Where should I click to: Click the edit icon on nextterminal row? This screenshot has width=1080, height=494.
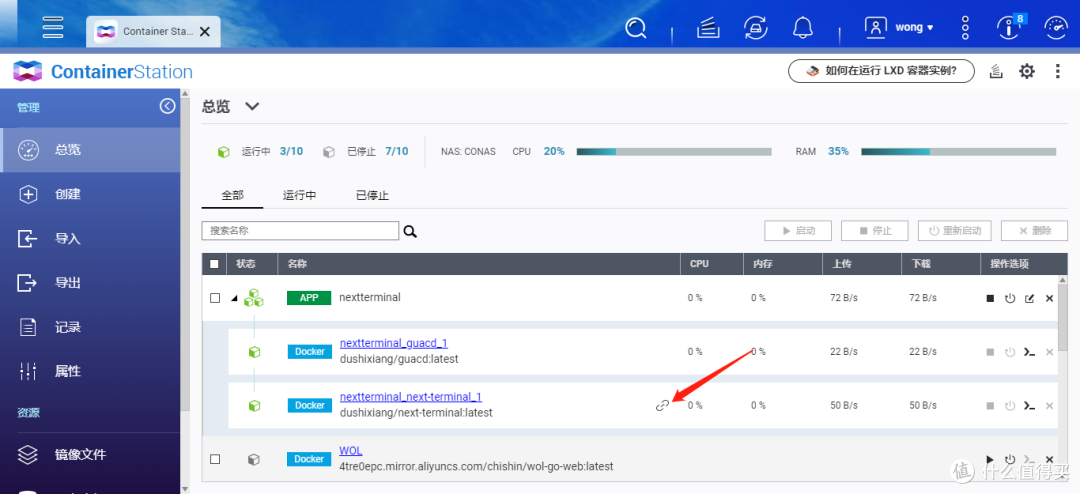pos(1029,298)
